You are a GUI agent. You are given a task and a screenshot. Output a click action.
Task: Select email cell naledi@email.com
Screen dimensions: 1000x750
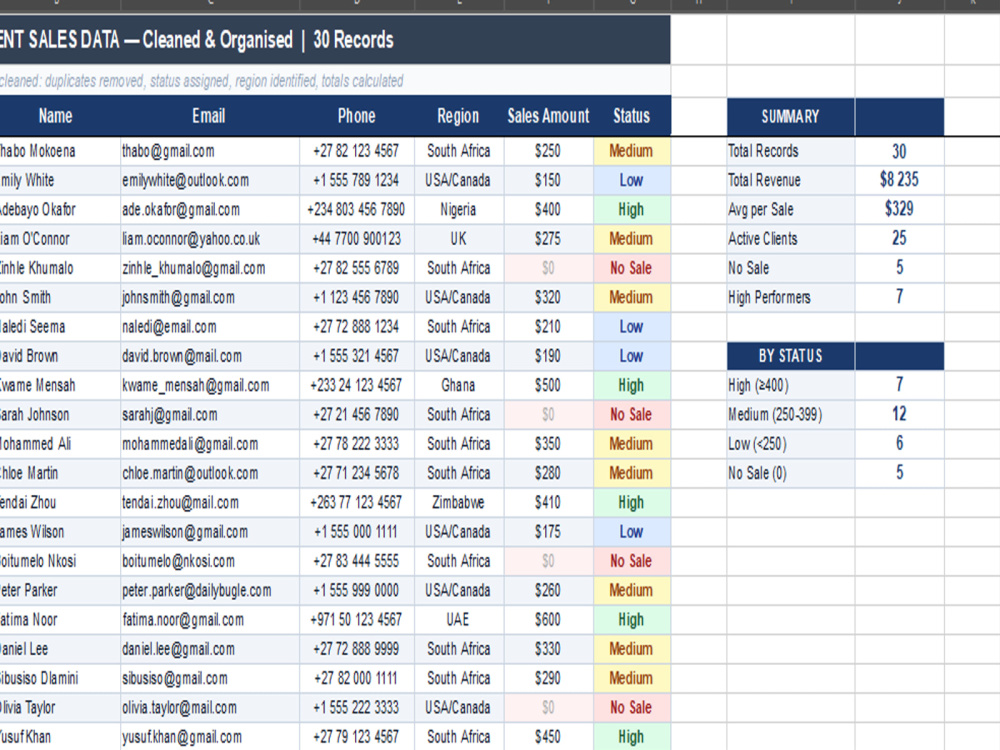tap(210, 327)
